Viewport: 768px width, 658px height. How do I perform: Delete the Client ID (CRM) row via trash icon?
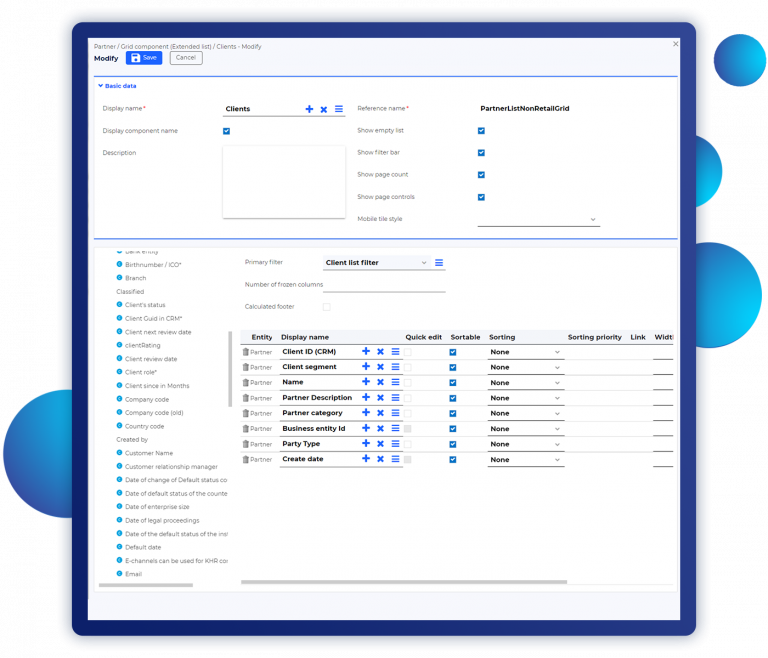coord(245,352)
